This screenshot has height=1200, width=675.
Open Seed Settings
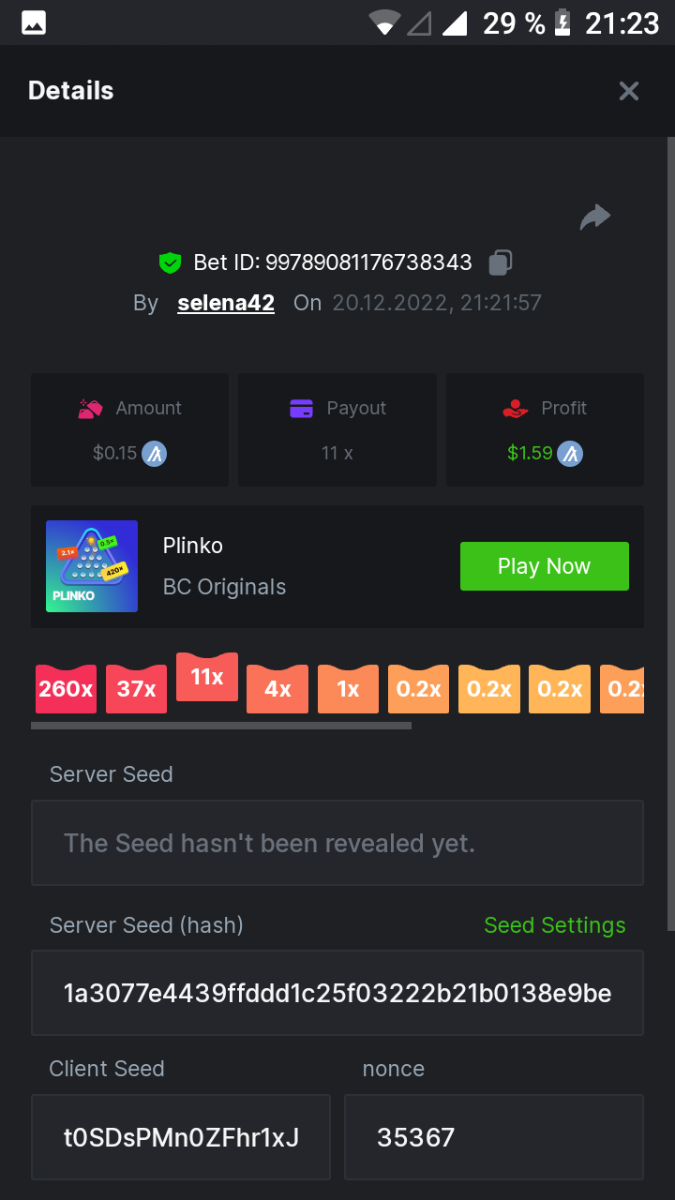(x=554, y=925)
